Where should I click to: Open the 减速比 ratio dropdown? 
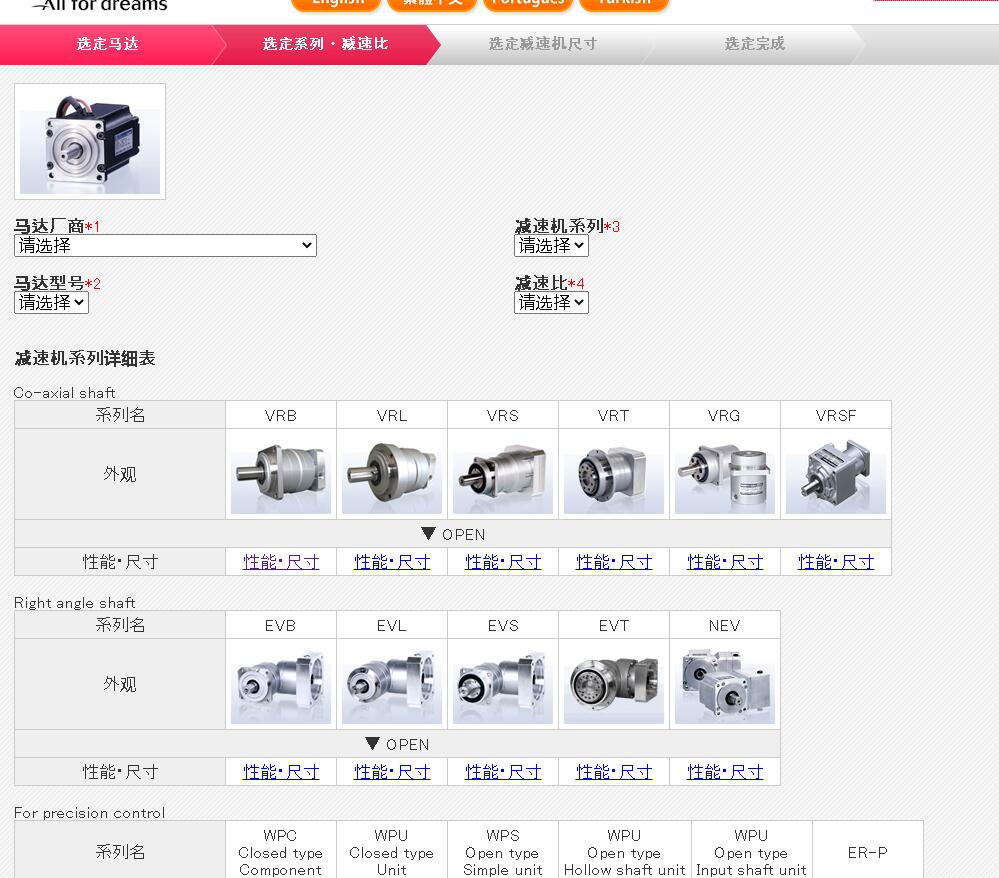point(550,302)
